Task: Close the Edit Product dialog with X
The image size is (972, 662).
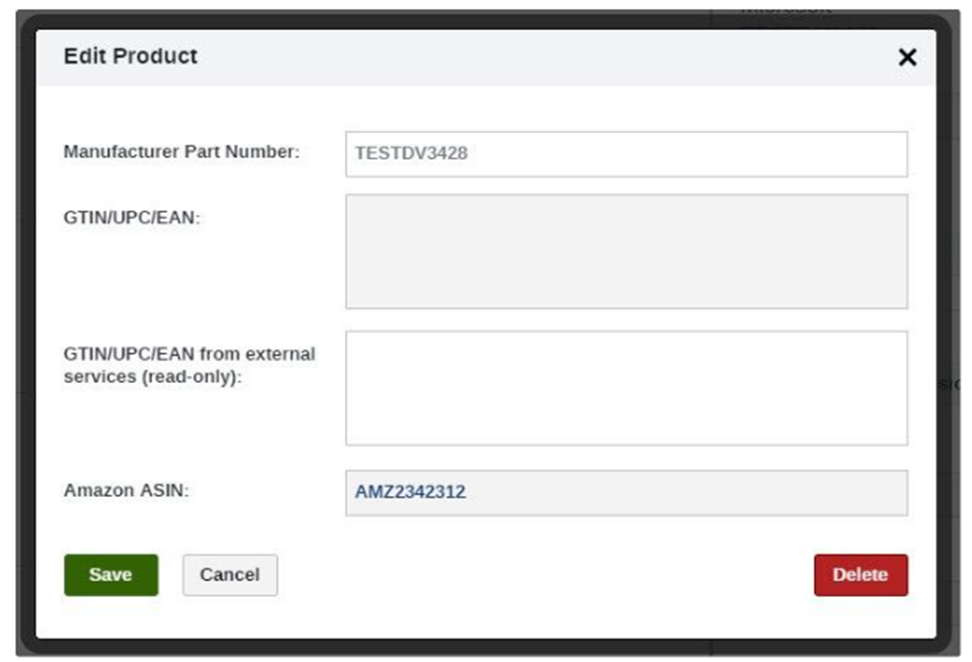Action: click(x=907, y=57)
